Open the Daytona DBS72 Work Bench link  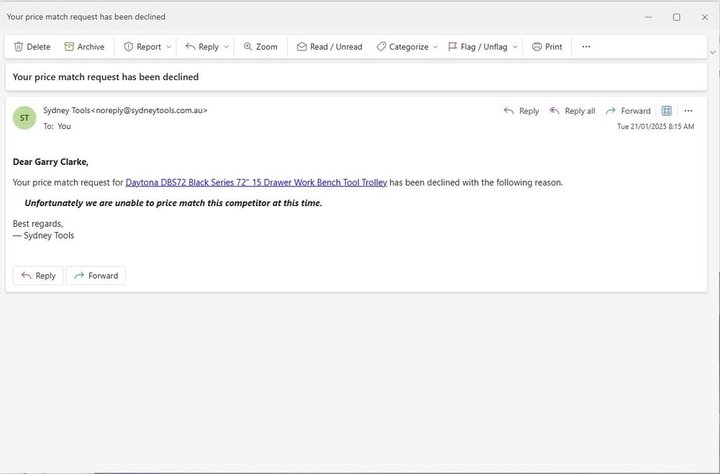click(x=256, y=182)
